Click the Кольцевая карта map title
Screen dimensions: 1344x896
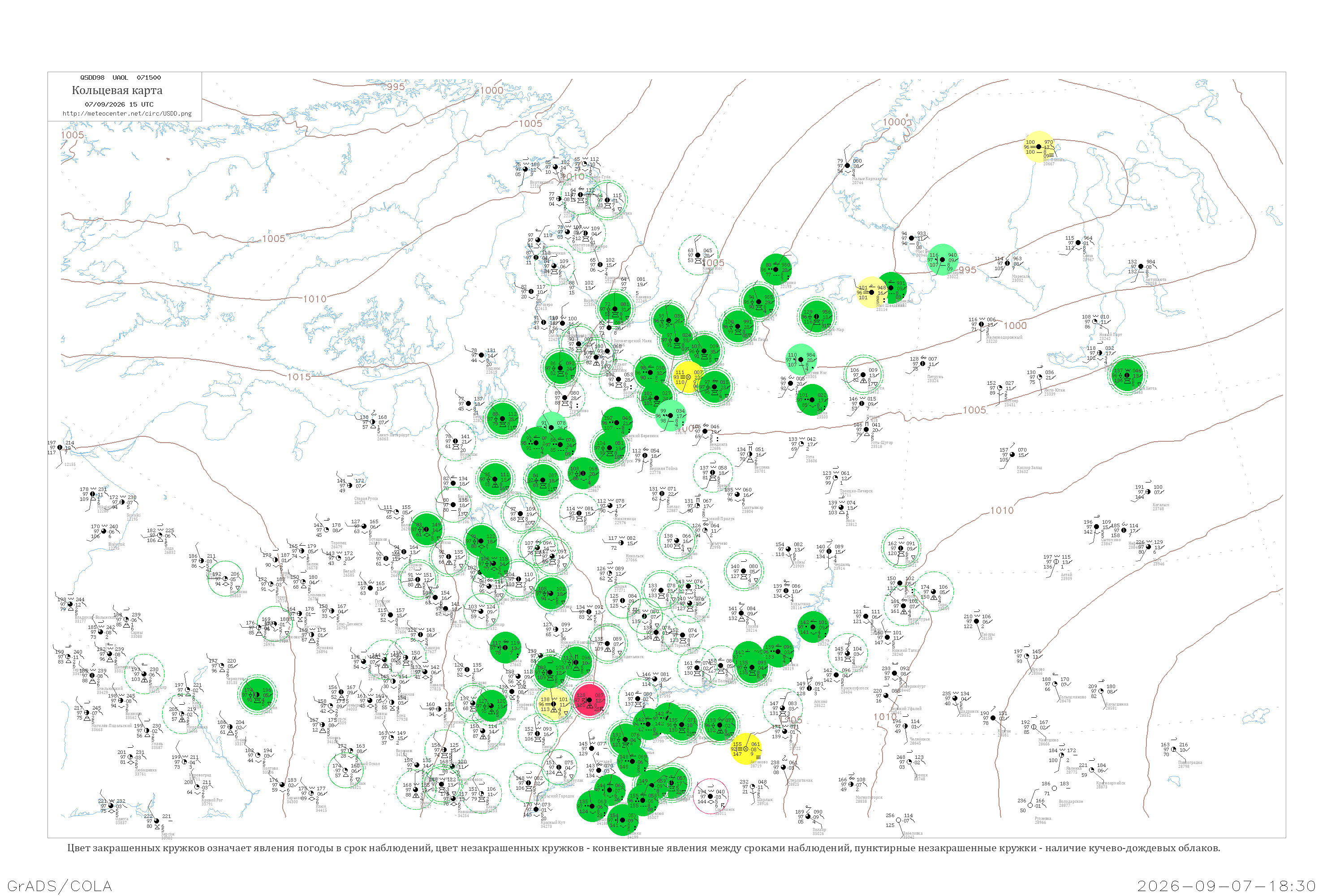pos(117,90)
